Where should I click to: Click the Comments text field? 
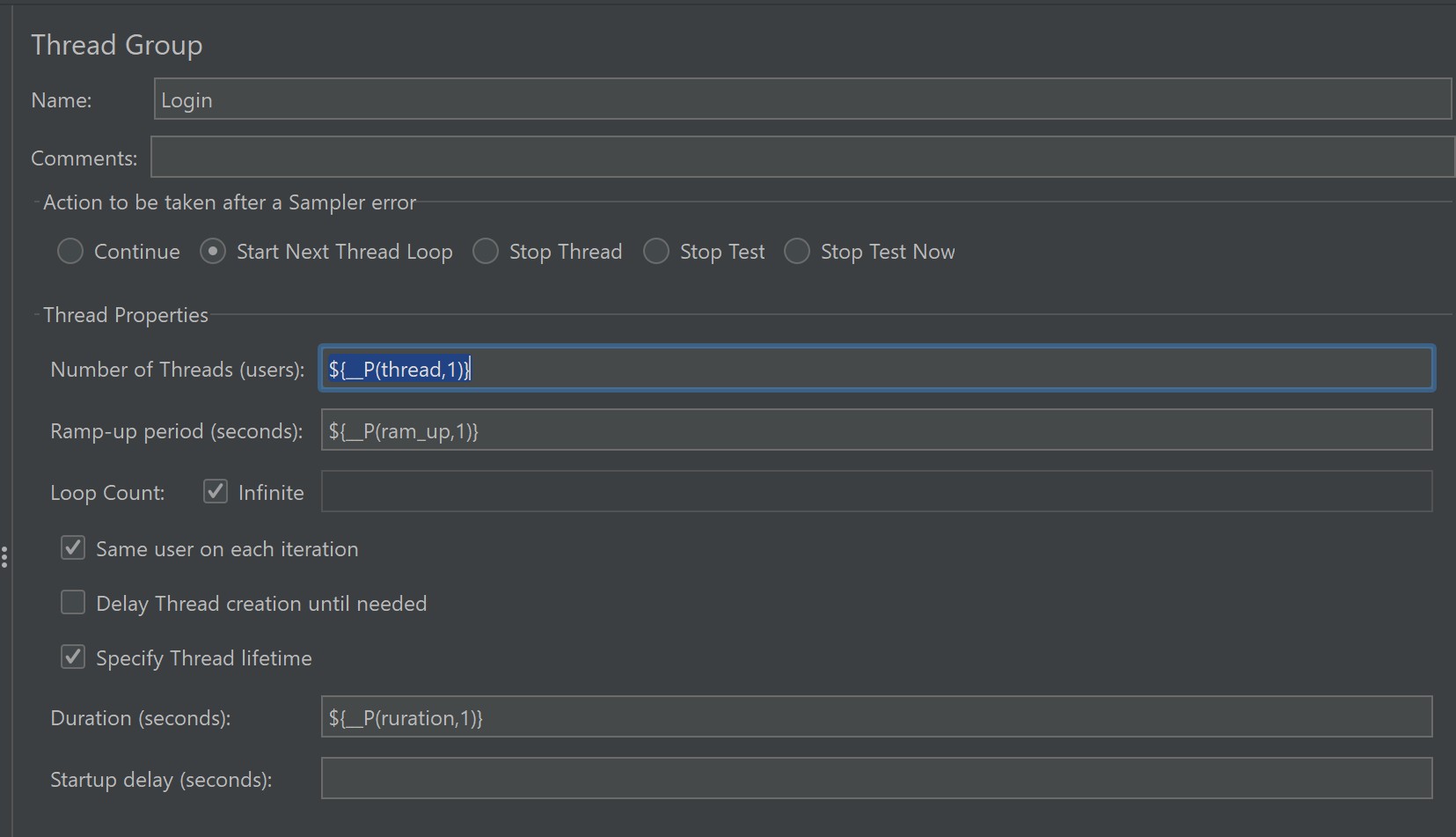coord(801,158)
